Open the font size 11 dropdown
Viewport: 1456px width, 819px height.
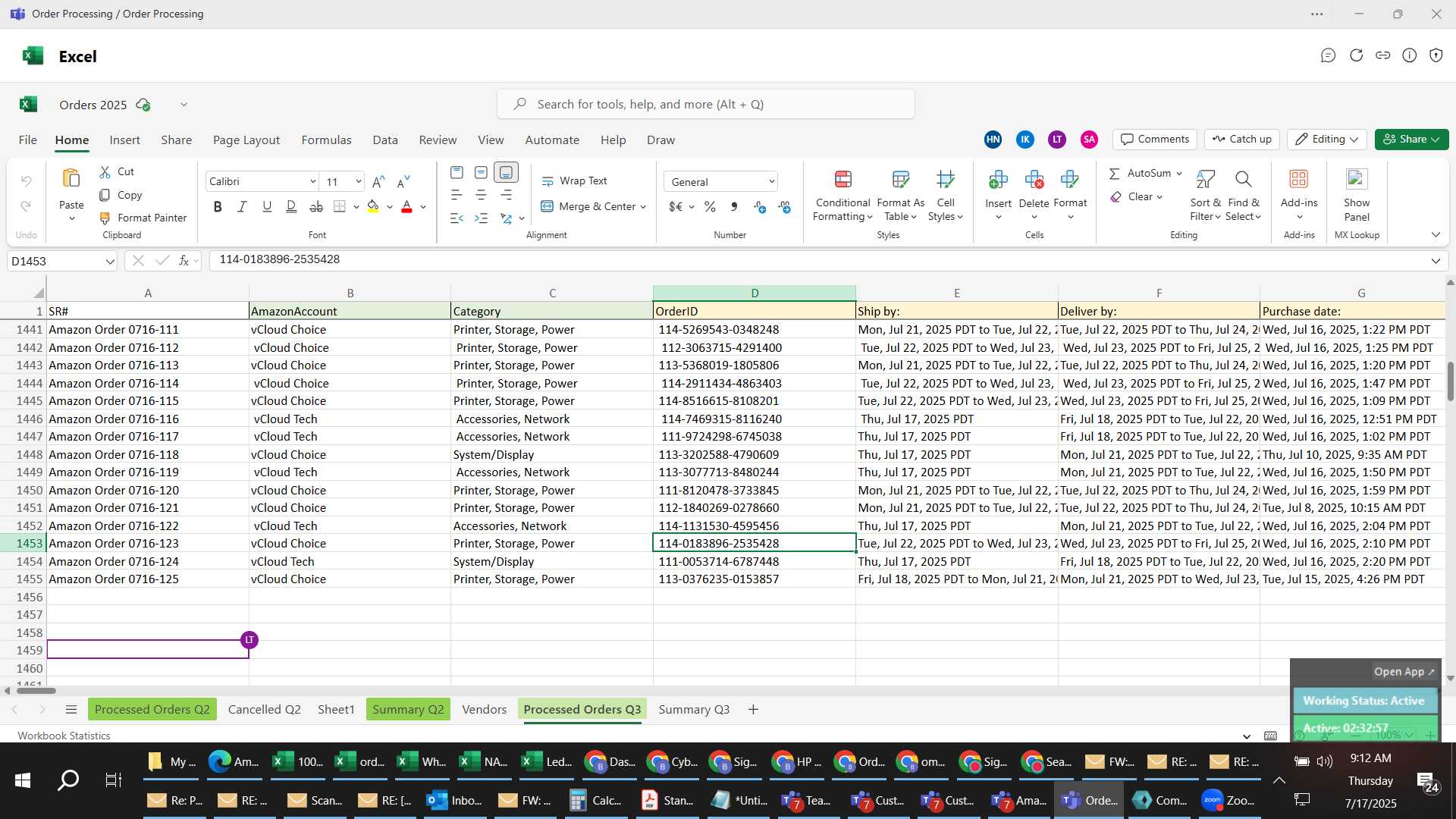pos(358,182)
